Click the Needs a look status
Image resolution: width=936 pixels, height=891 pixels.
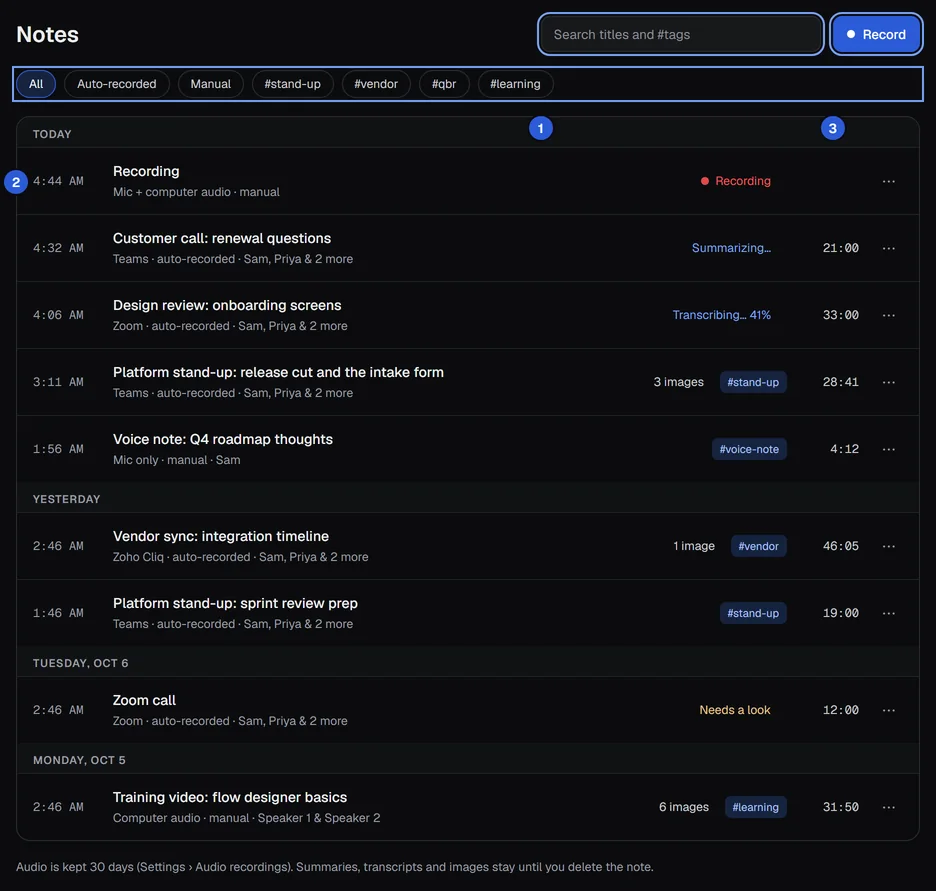735,710
